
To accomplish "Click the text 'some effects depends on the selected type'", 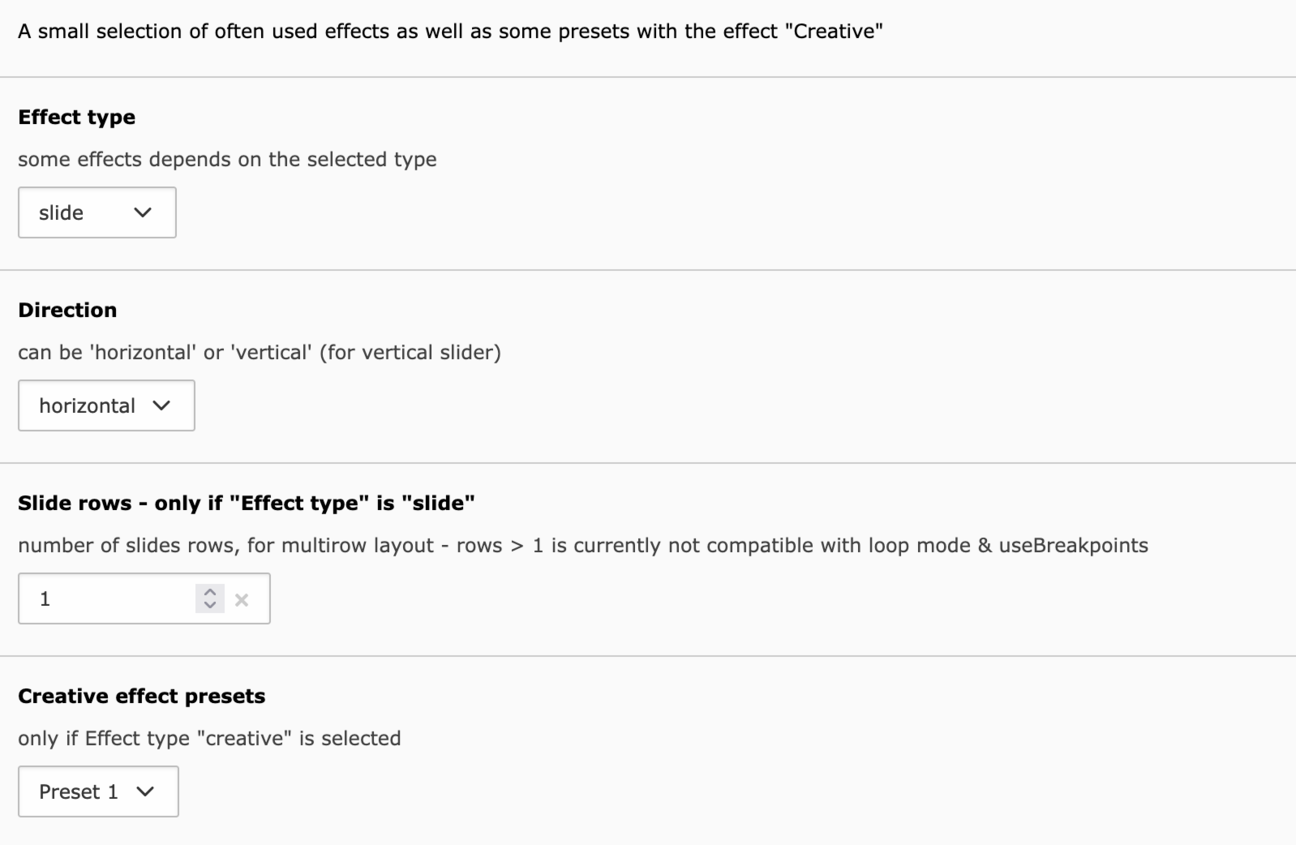I will 227,159.
